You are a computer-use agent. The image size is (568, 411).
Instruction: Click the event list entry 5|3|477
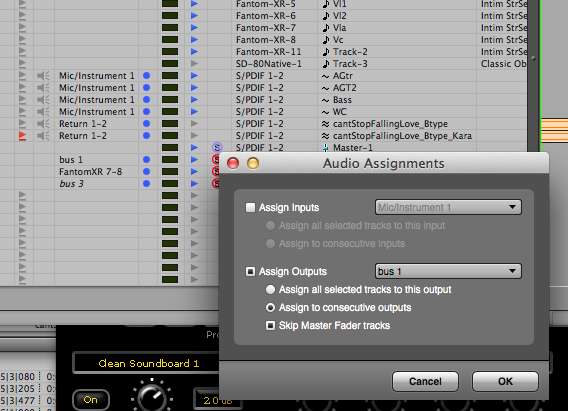coord(18,400)
